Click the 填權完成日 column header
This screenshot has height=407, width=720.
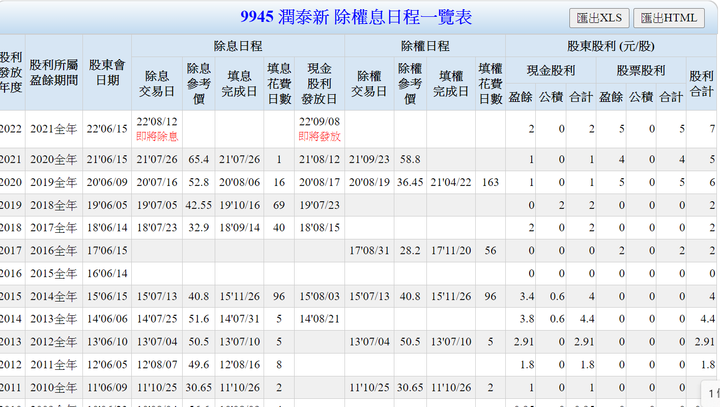[451, 84]
